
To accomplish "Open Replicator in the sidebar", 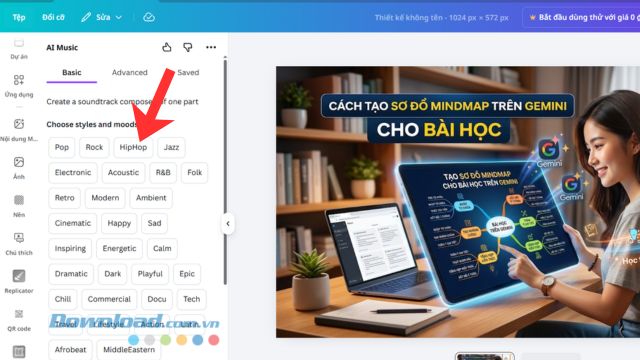I will (19, 282).
